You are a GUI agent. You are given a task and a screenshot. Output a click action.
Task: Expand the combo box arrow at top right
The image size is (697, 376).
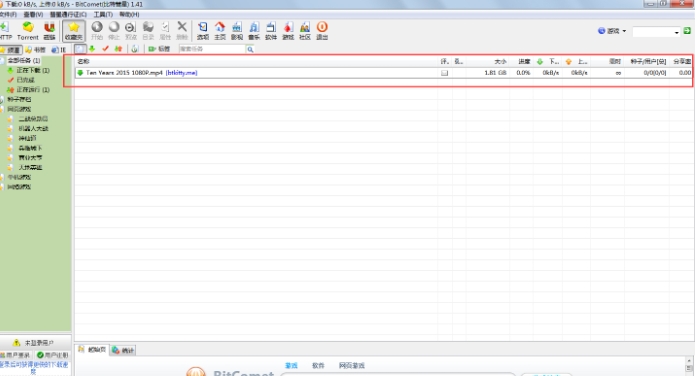[x=677, y=32]
